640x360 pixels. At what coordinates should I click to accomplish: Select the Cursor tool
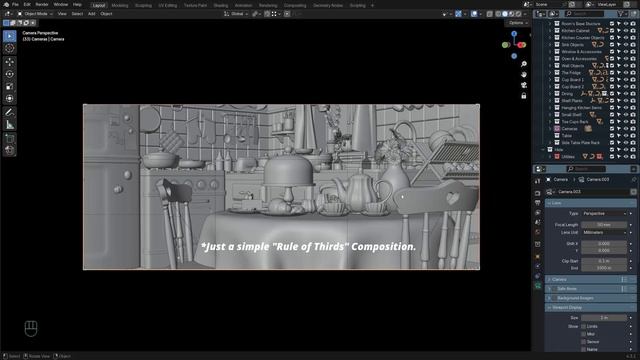tap(10, 48)
